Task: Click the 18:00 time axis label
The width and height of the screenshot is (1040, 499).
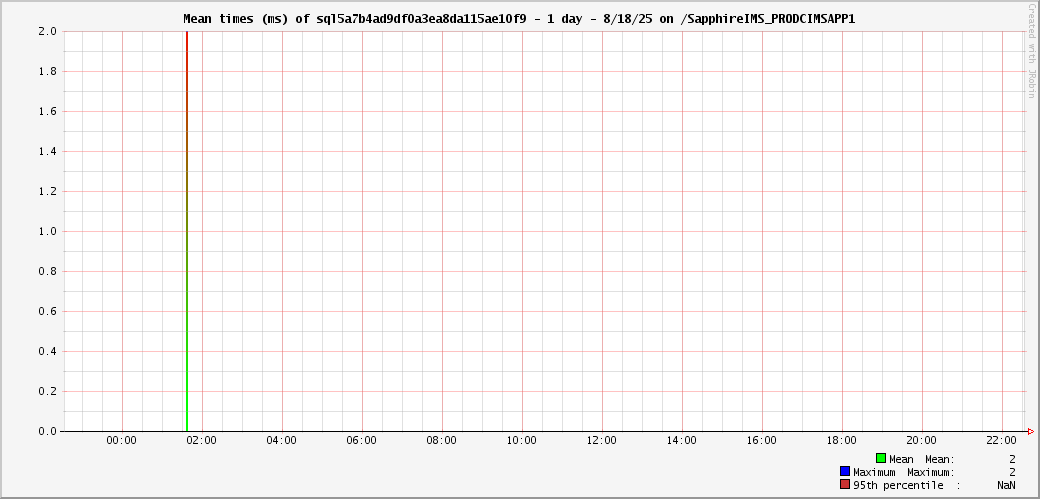Action: click(x=842, y=440)
